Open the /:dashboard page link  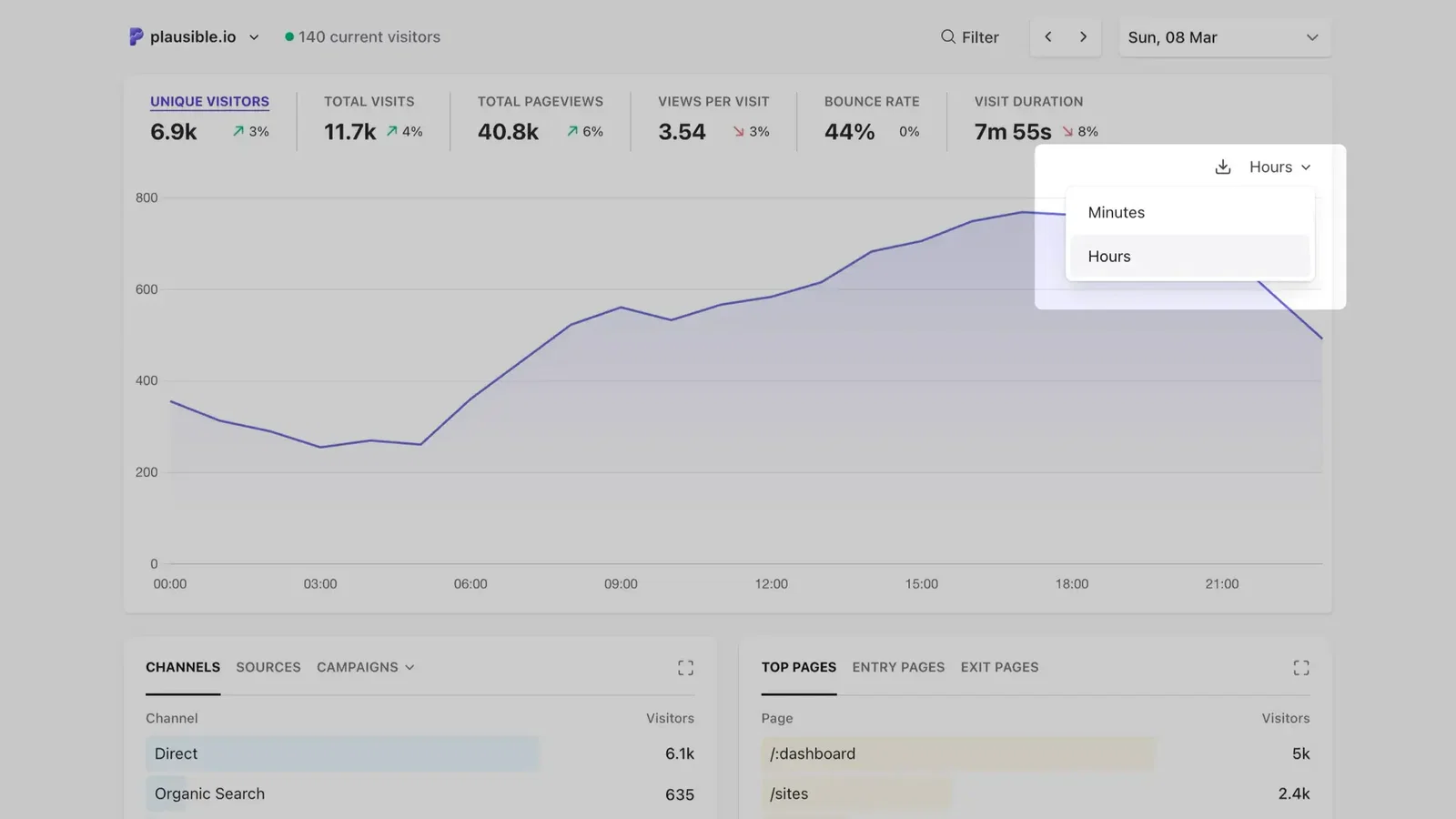click(812, 753)
